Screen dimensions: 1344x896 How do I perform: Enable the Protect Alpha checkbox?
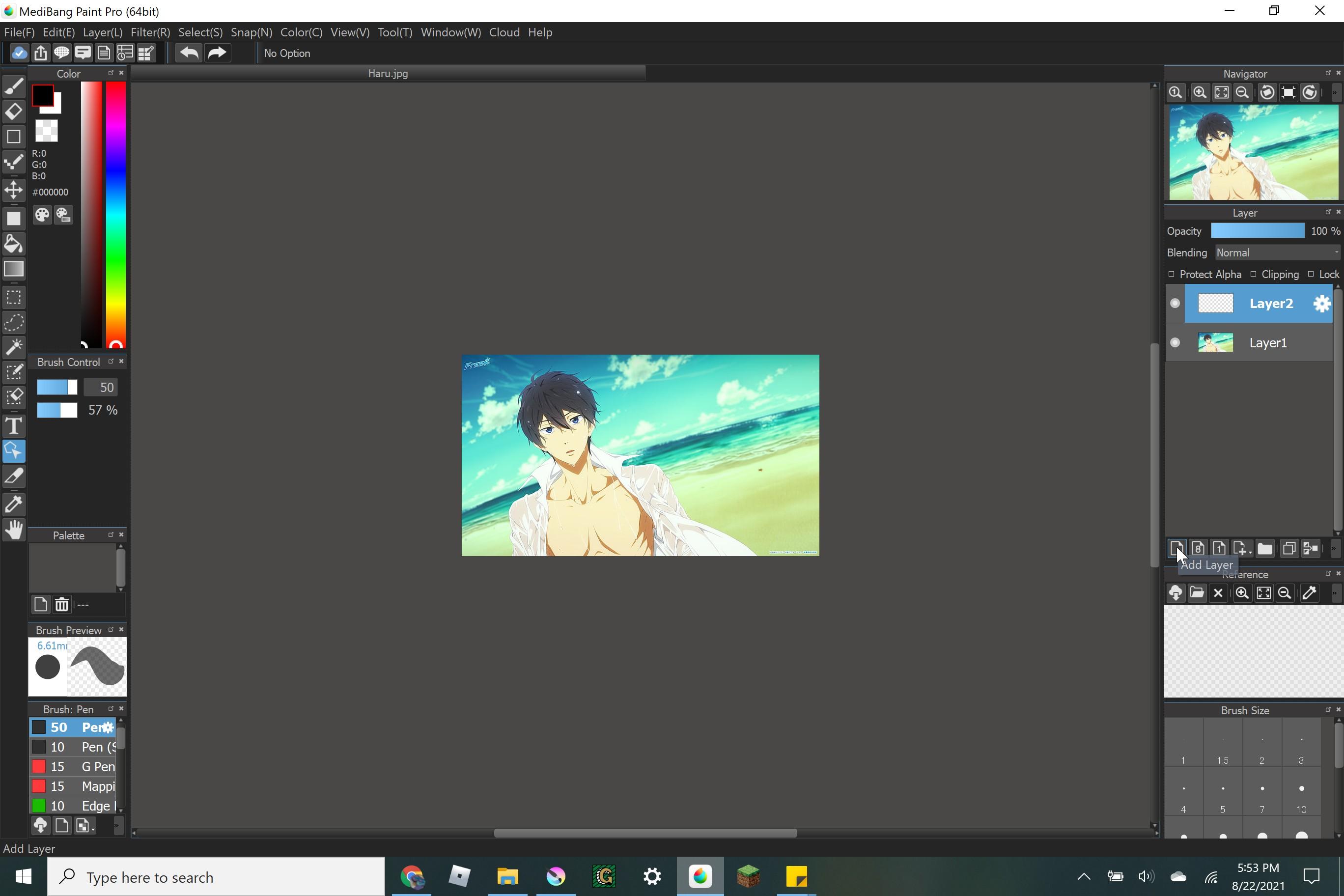click(1172, 274)
